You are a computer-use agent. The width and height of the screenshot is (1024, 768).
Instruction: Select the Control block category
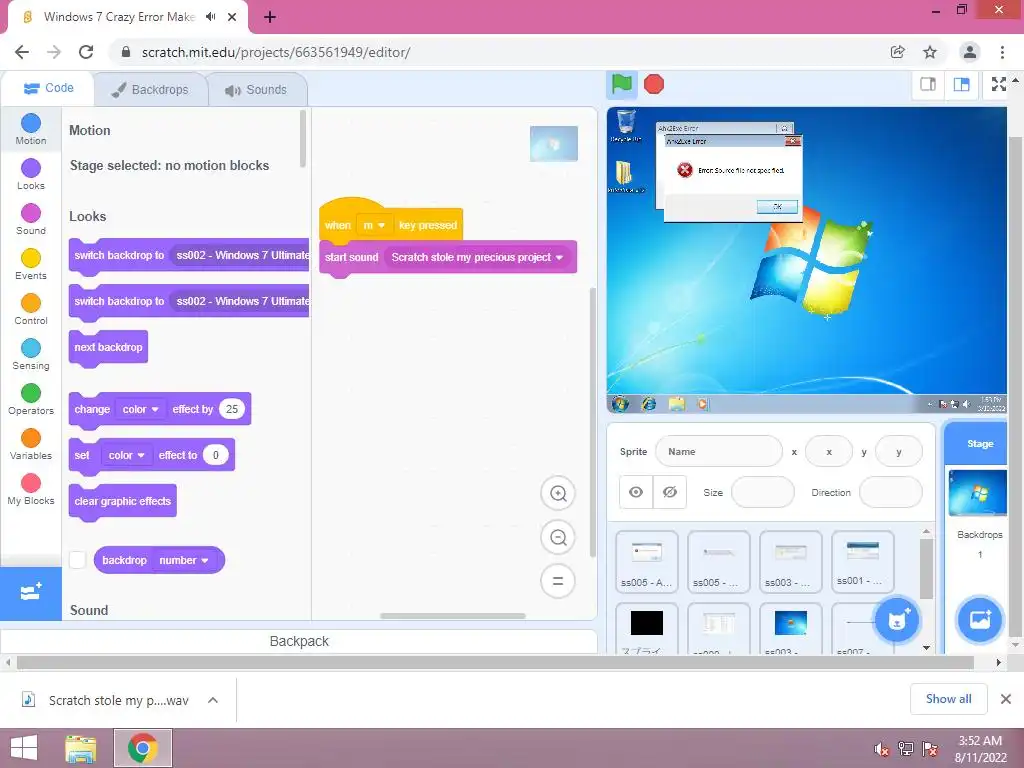[x=31, y=310]
